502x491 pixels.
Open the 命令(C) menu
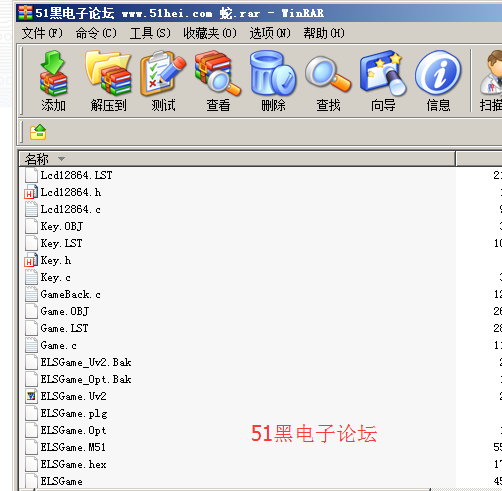coord(96,33)
